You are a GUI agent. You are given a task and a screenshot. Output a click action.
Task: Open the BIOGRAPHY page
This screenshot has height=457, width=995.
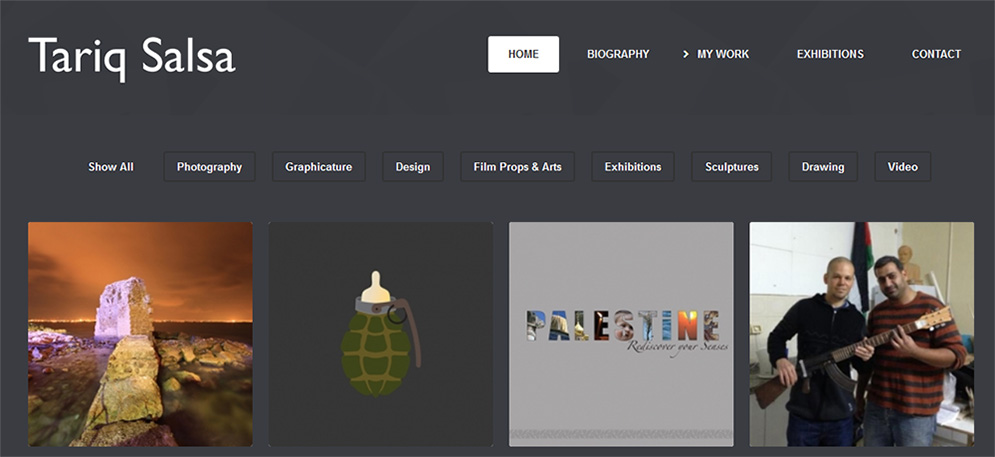(617, 54)
